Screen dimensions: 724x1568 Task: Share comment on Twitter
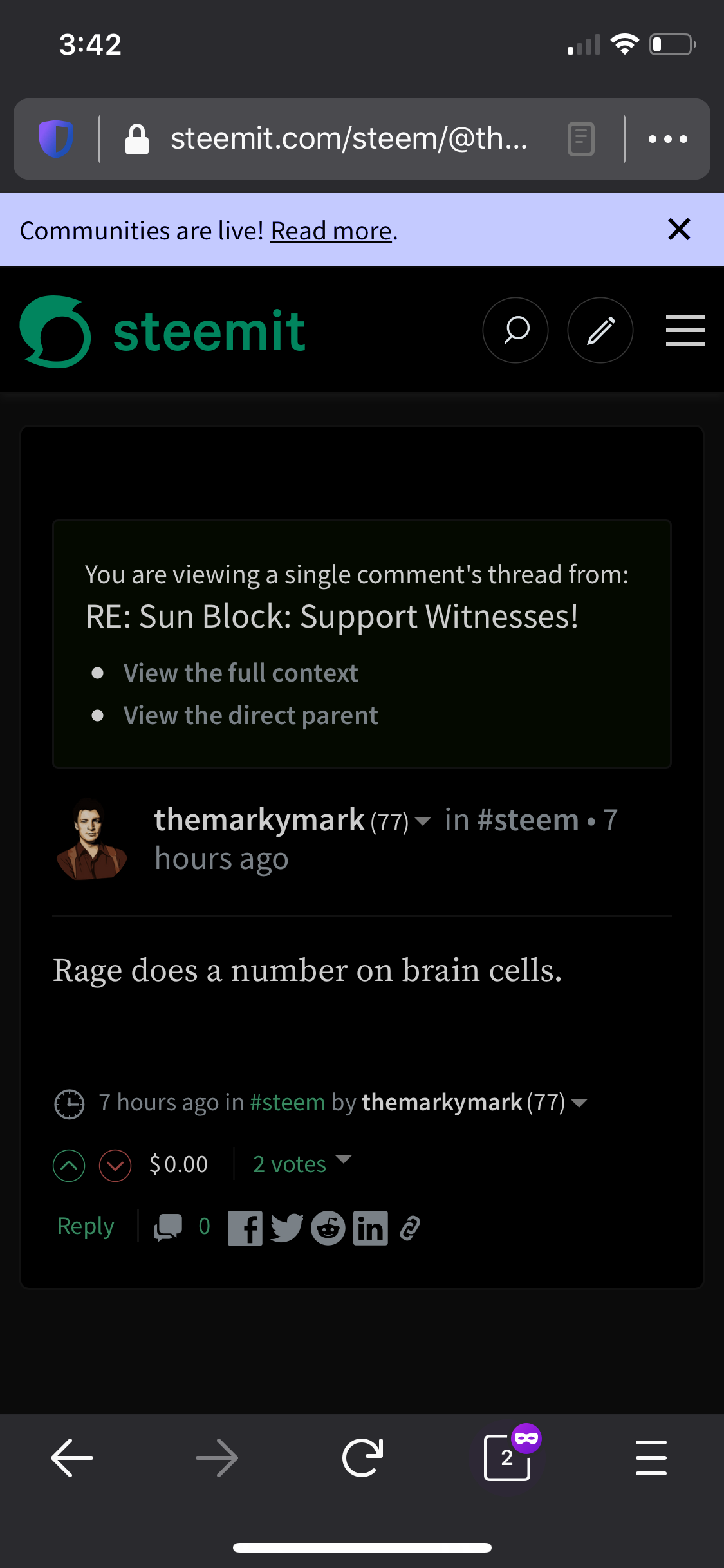pyautogui.click(x=286, y=1228)
